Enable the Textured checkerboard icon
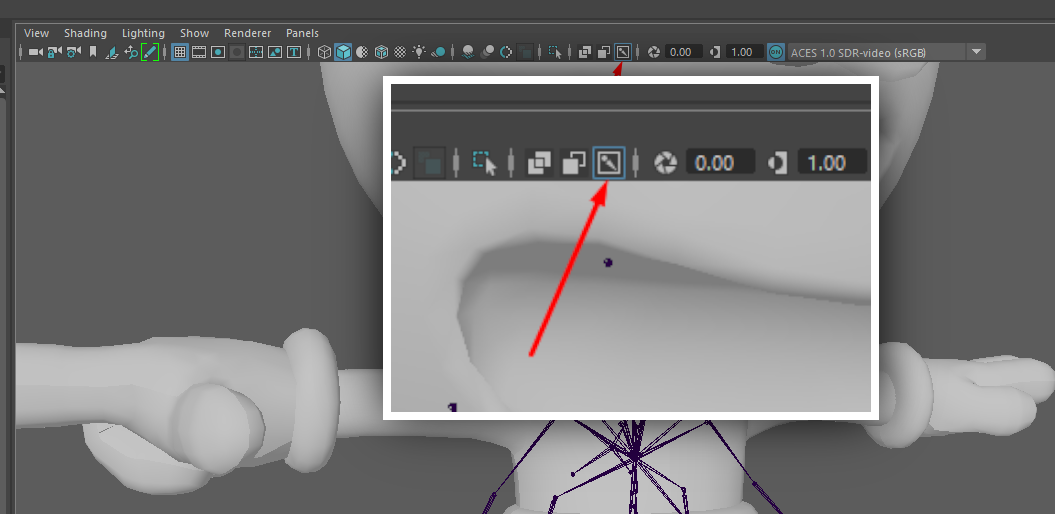This screenshot has height=514, width=1055. coord(400,52)
